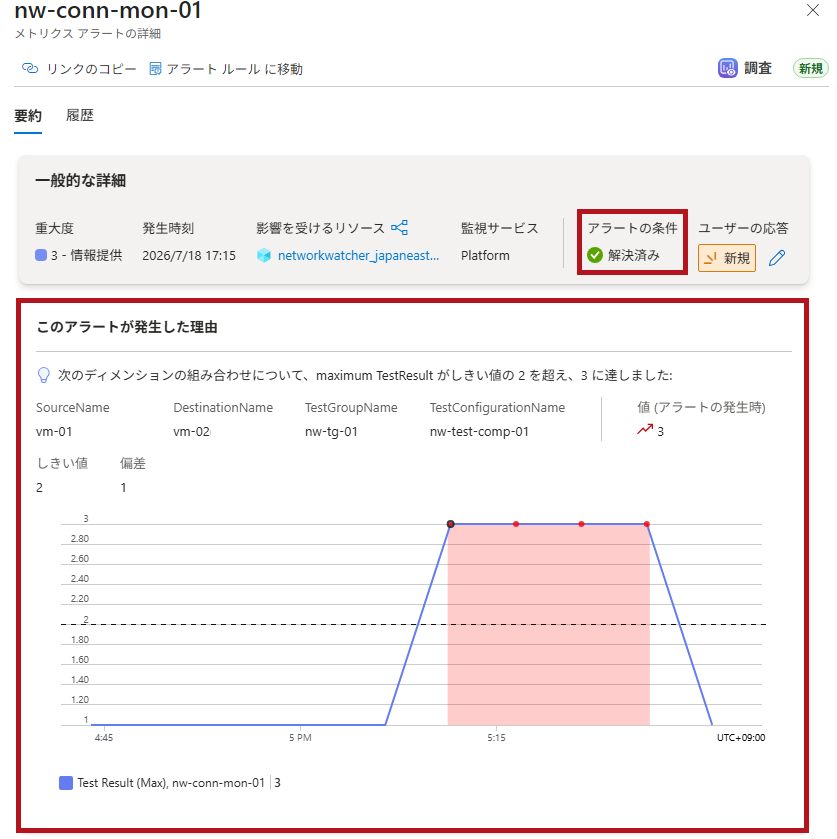The image size is (837, 839).
Task: Click このアラートが発生した理由 heading
Action: coord(127,327)
